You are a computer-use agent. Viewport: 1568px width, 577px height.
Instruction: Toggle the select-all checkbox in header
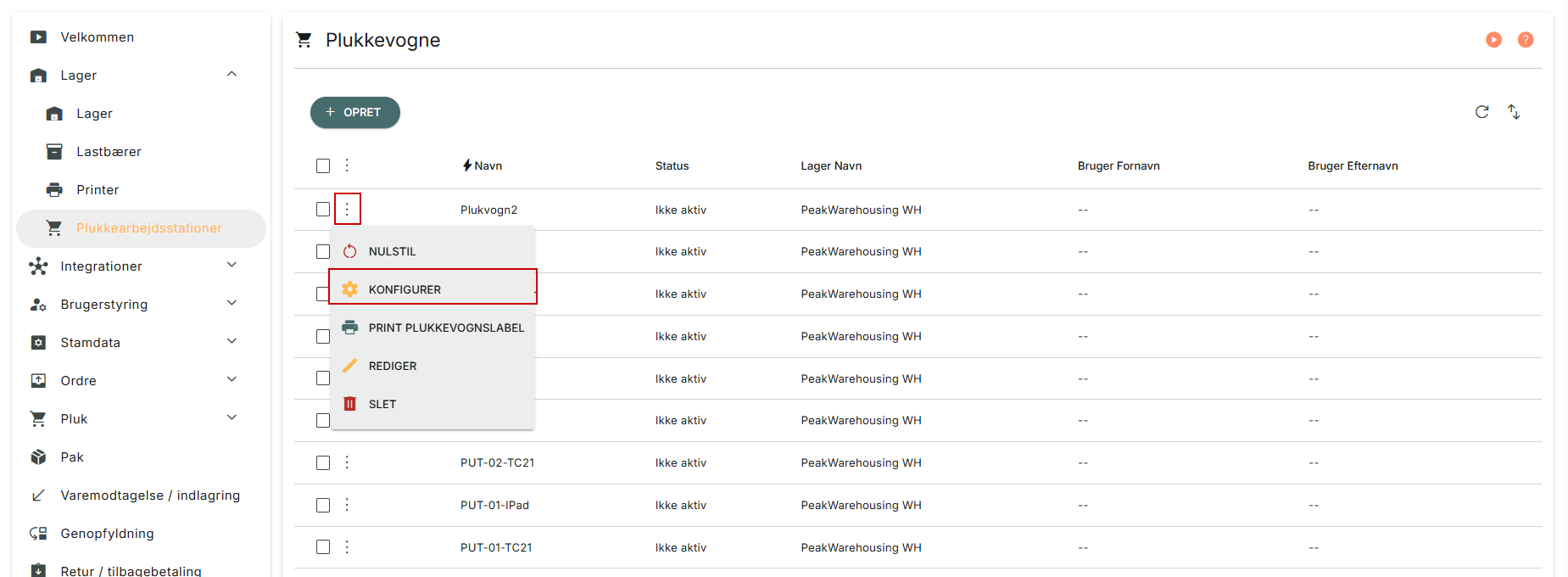(x=323, y=165)
